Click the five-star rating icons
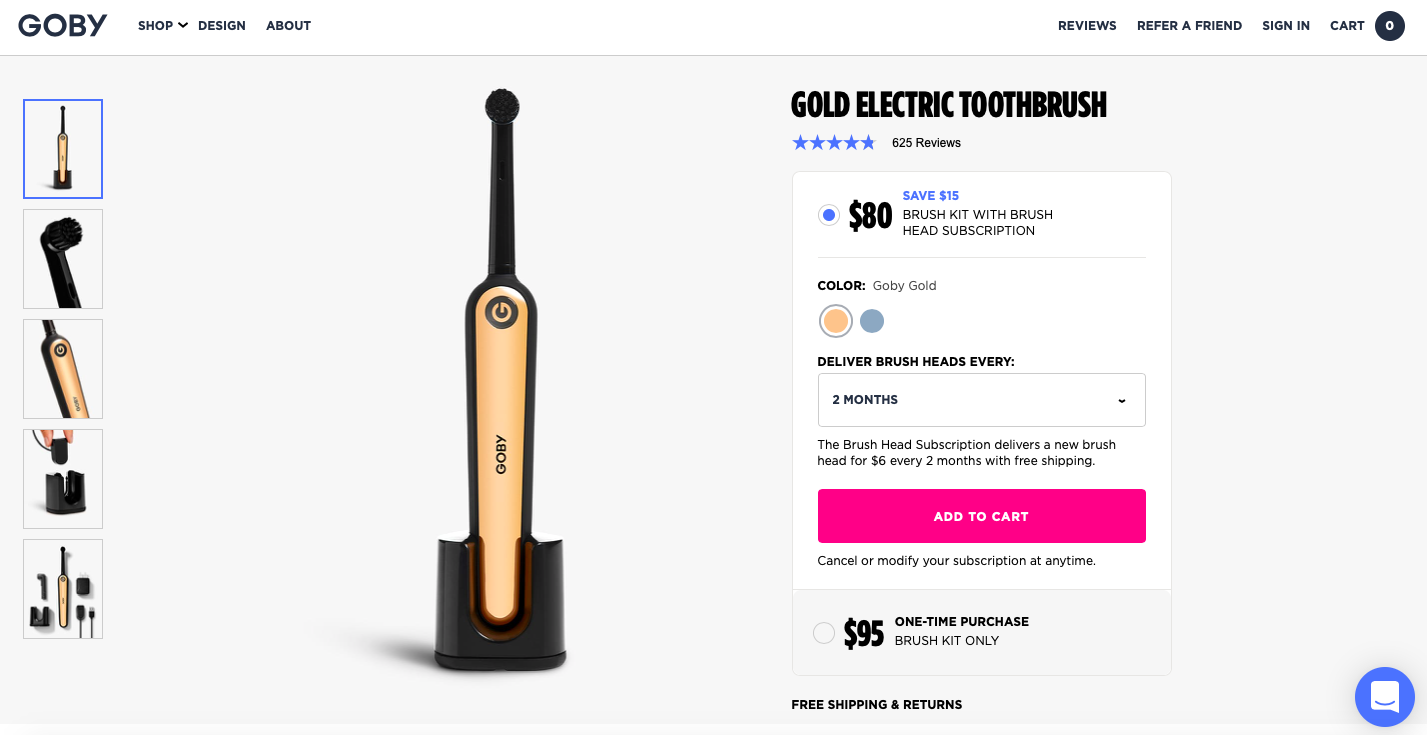 pyautogui.click(x=834, y=143)
